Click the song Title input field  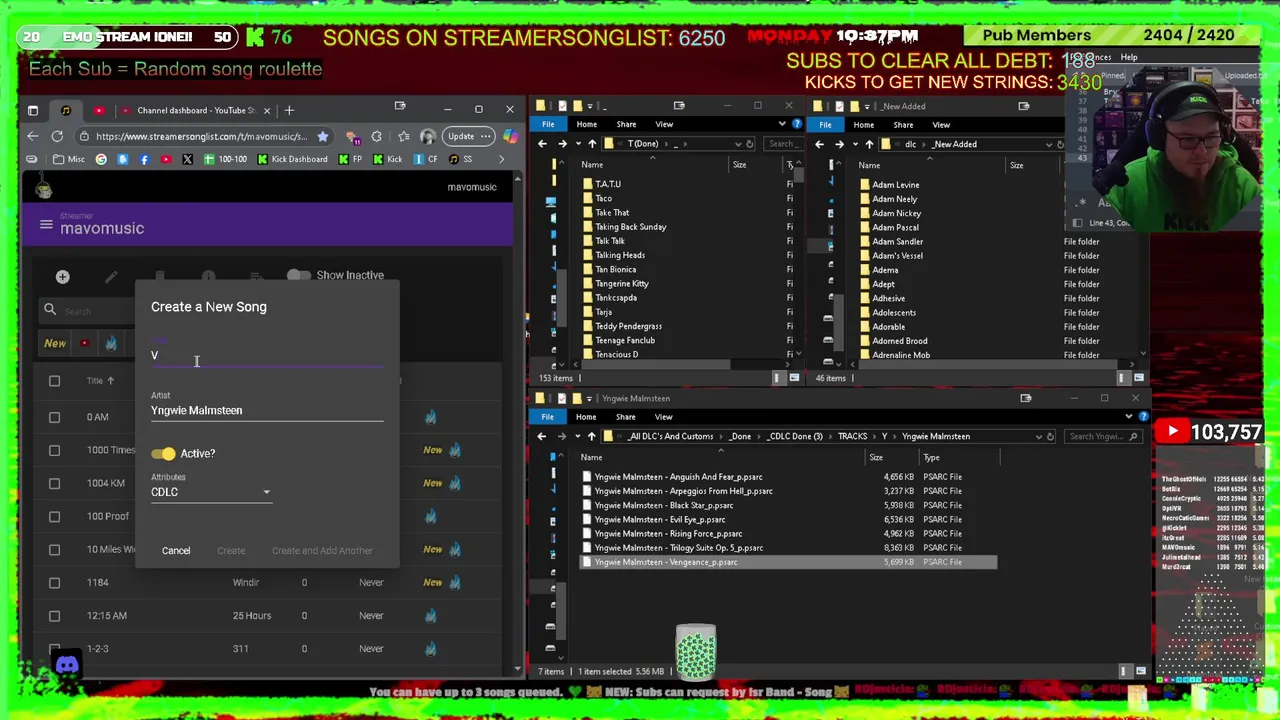(x=267, y=355)
